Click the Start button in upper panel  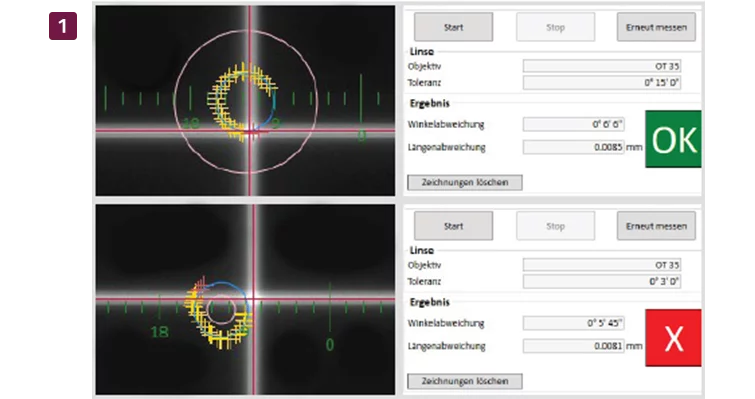coord(453,27)
